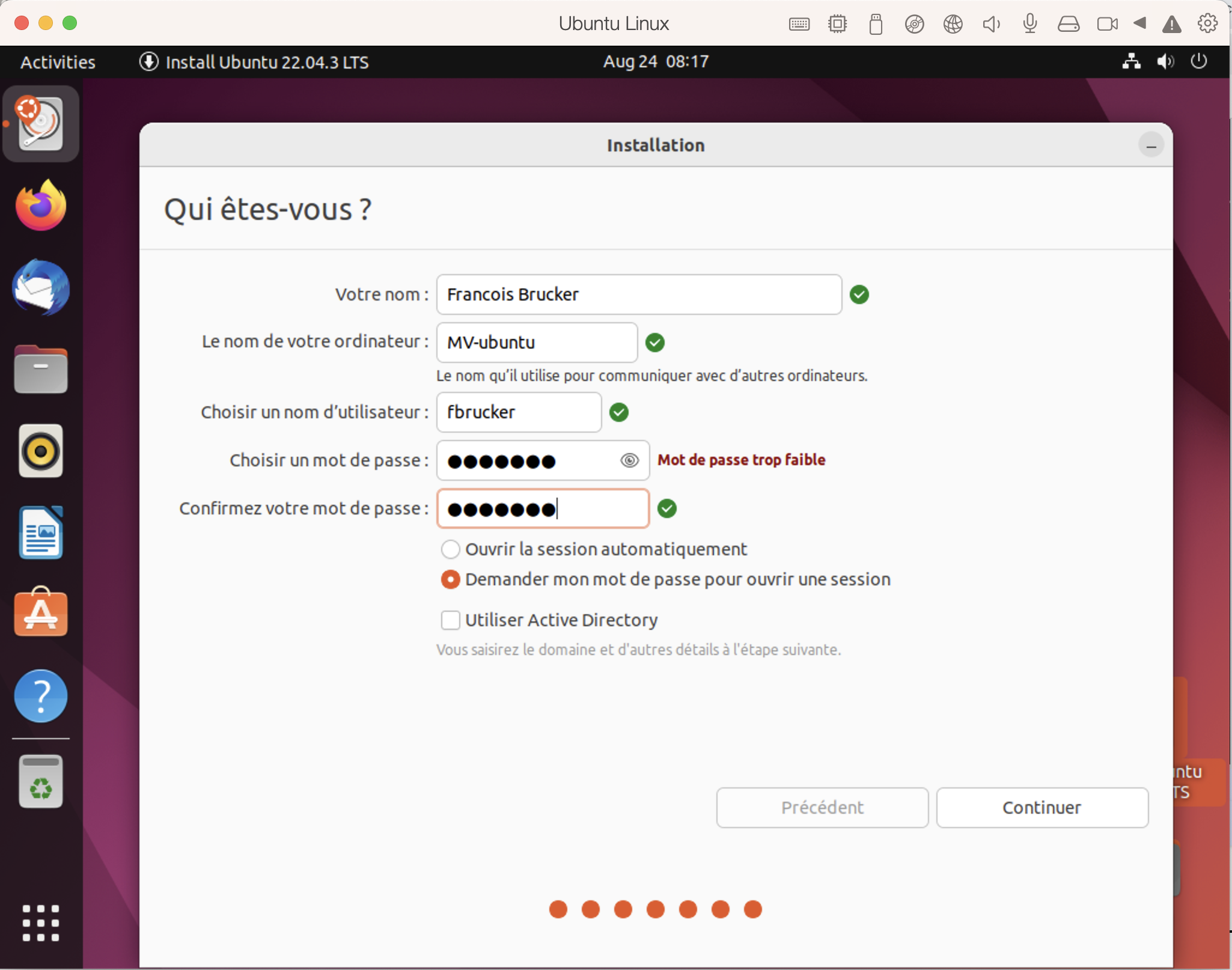The height and width of the screenshot is (970, 1232).
Task: Click the 'Mot de passe trop faible' warning
Action: point(741,460)
